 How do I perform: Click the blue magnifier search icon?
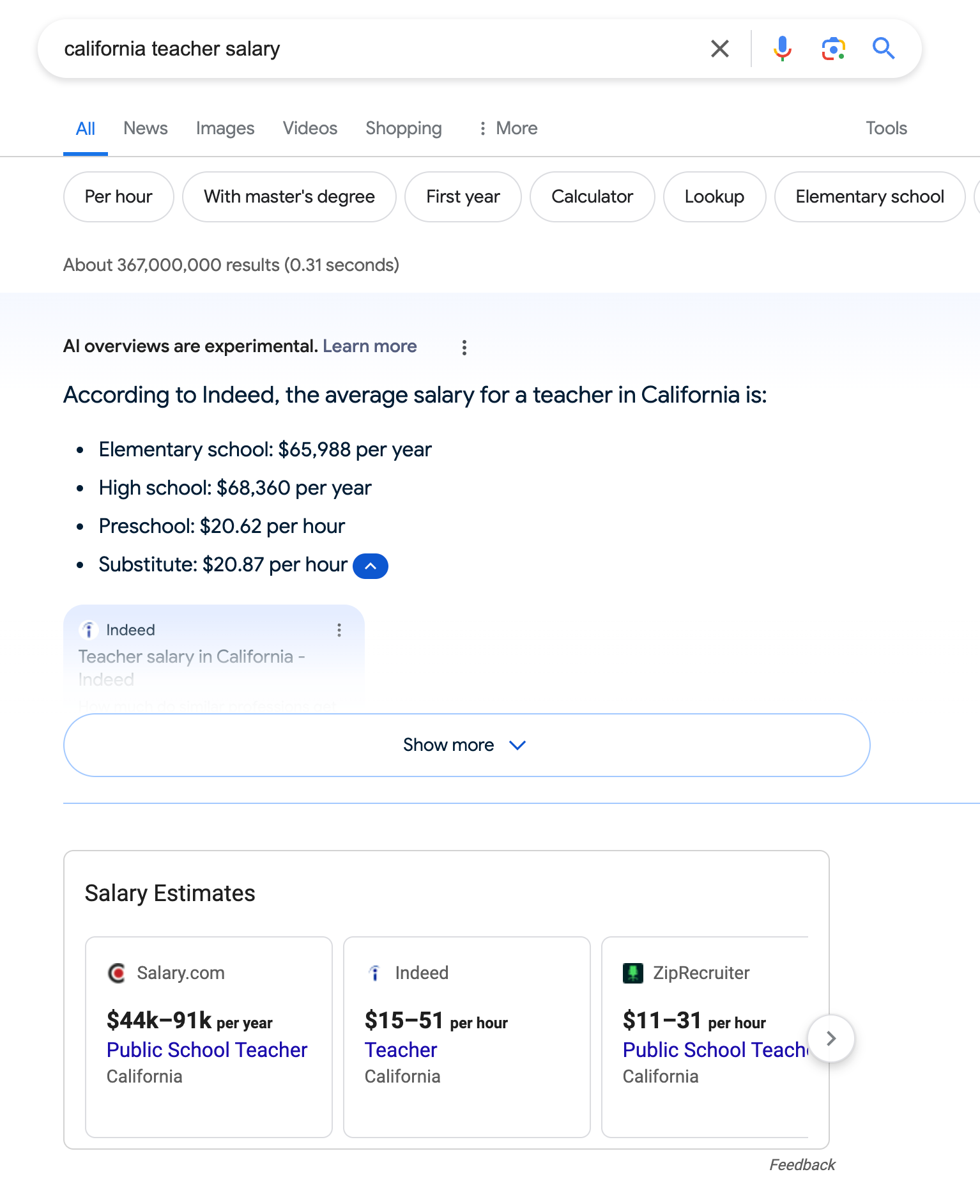pyautogui.click(x=884, y=49)
